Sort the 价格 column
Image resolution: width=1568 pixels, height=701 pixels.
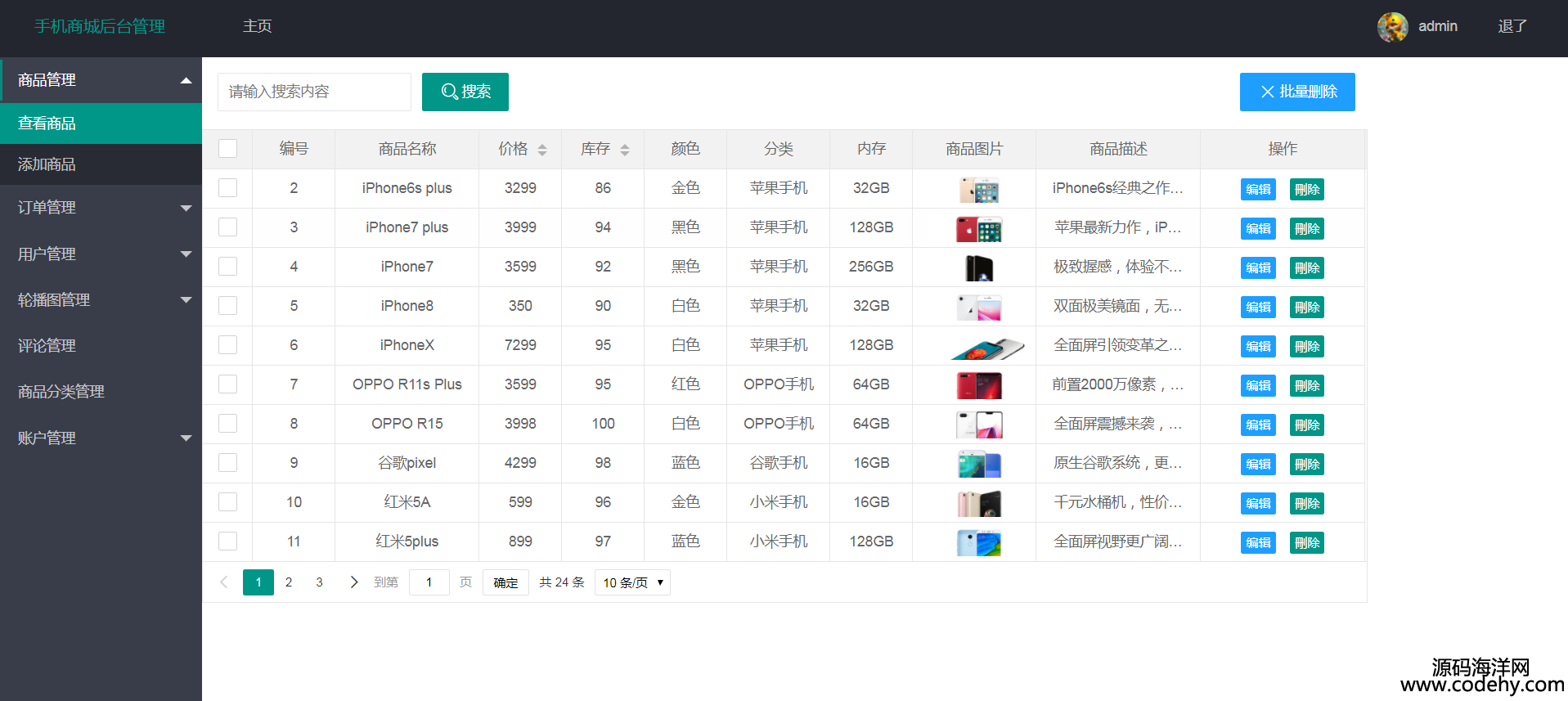pos(542,150)
